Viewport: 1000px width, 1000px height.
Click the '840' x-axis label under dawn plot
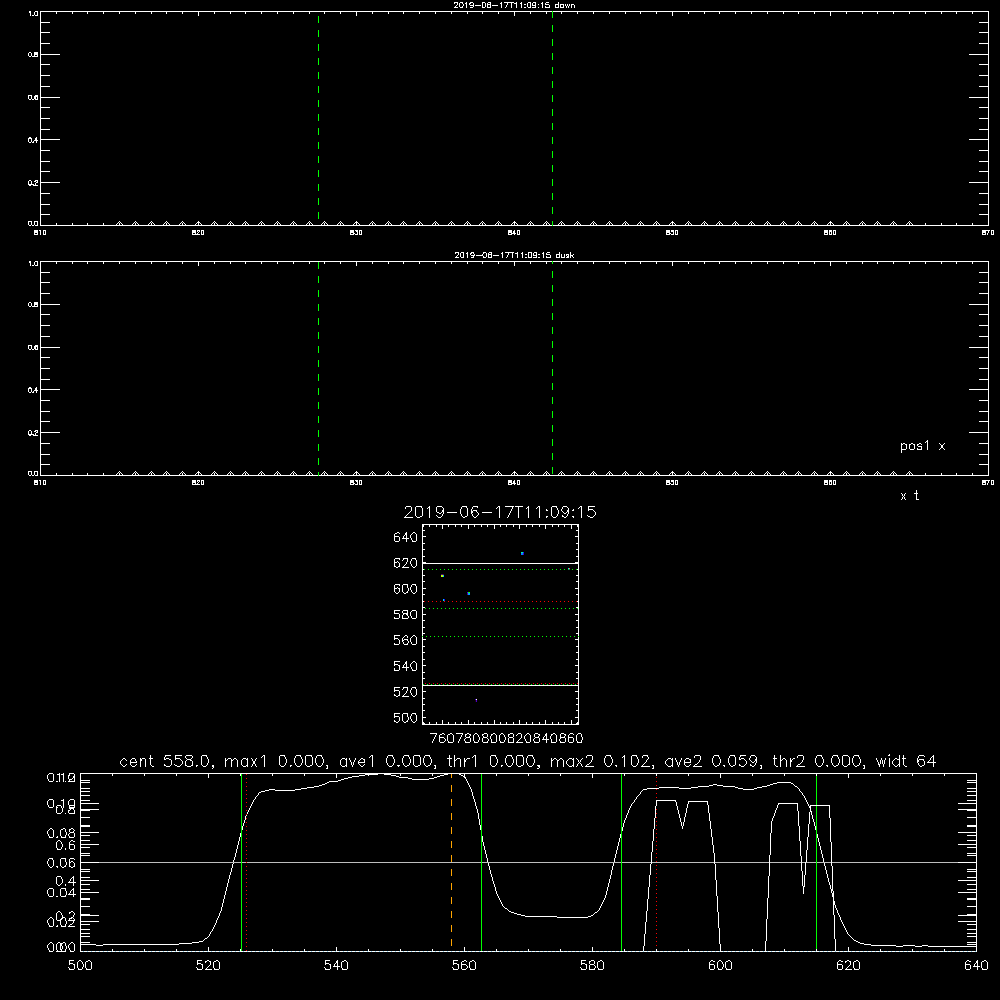click(x=514, y=233)
